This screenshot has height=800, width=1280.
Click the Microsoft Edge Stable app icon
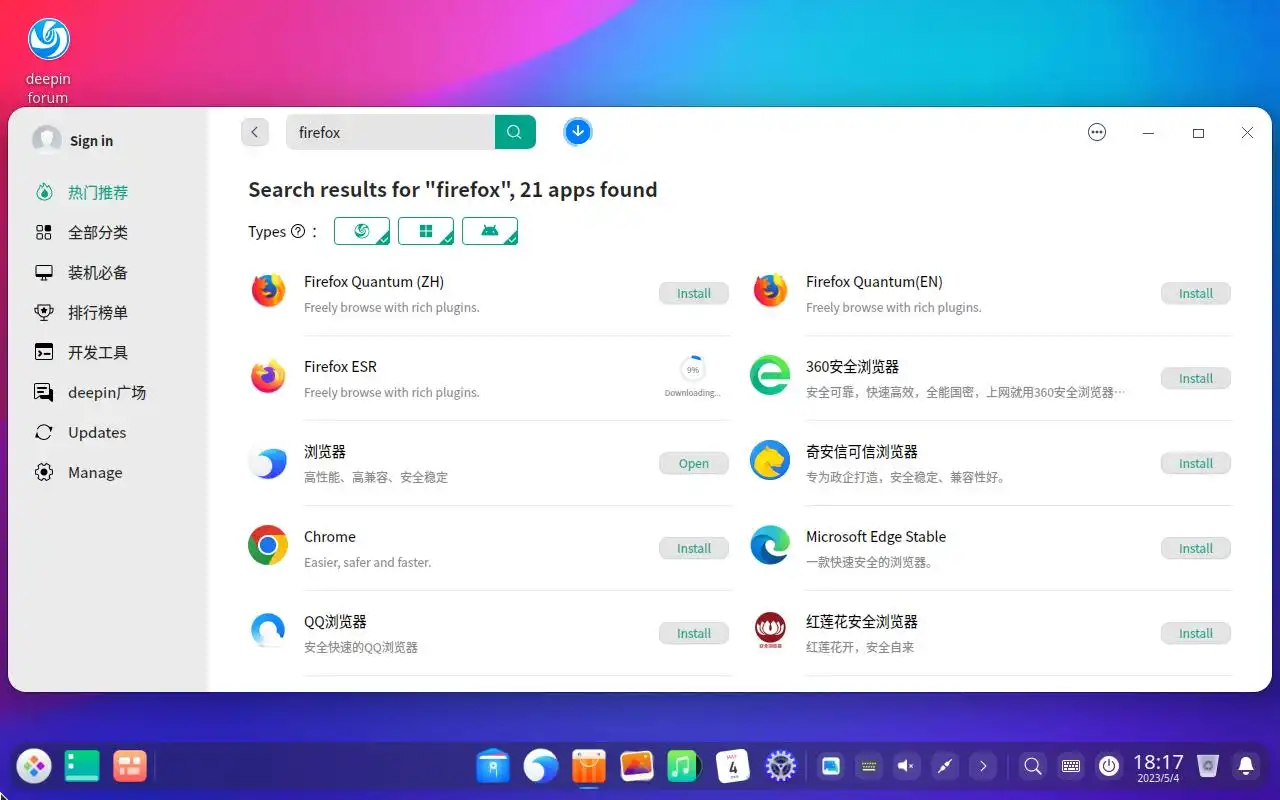[x=770, y=546]
